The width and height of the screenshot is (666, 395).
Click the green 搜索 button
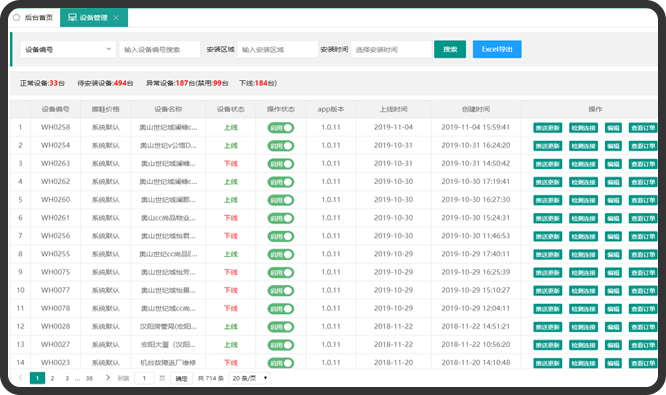tap(450, 49)
